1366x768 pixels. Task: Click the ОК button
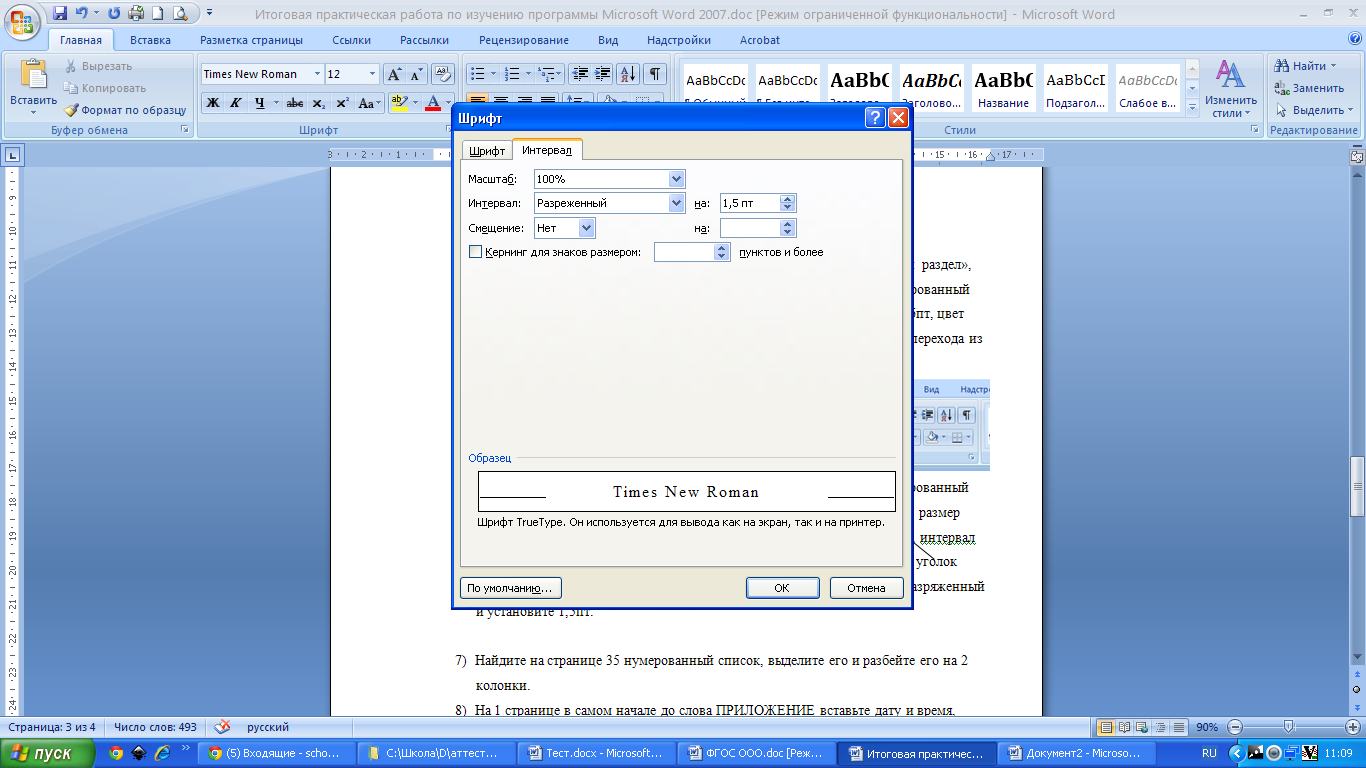[783, 588]
